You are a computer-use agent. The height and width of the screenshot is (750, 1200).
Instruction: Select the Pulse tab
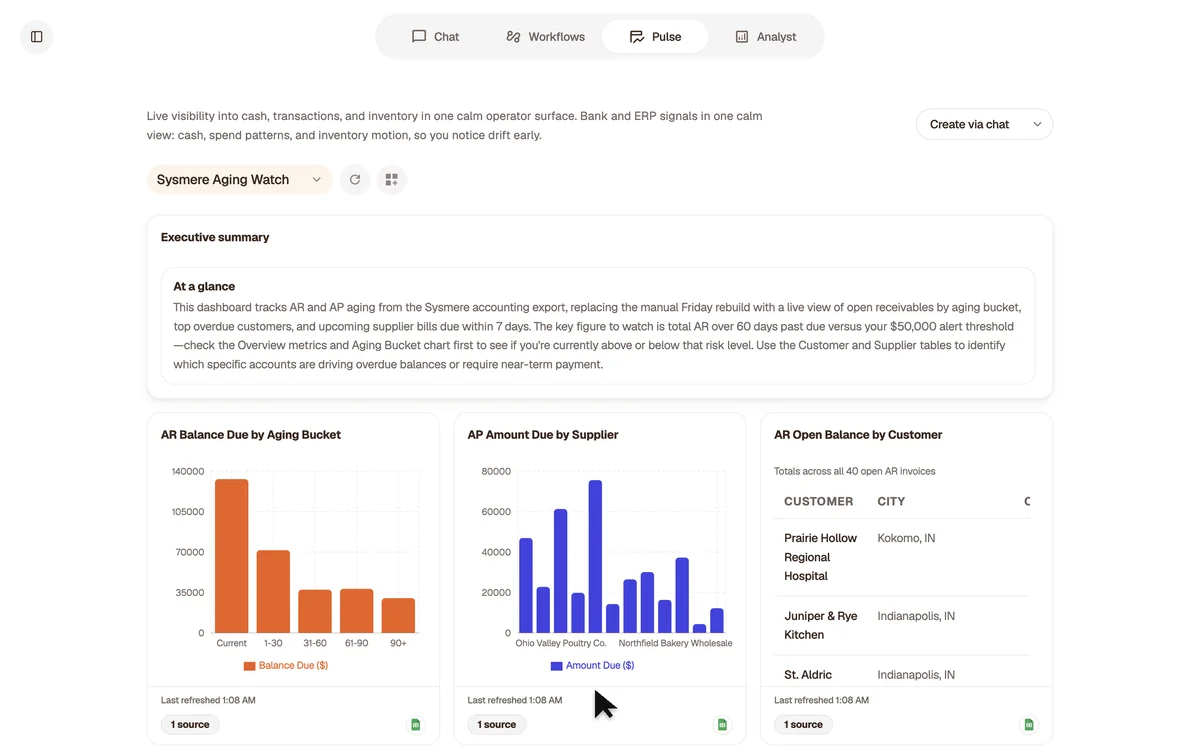tap(655, 37)
